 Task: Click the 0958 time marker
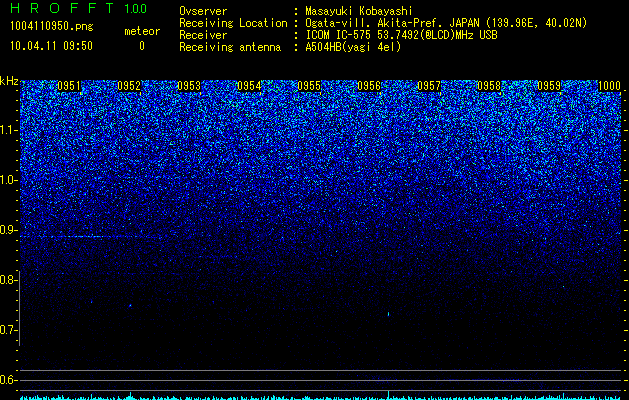pyautogui.click(x=489, y=86)
